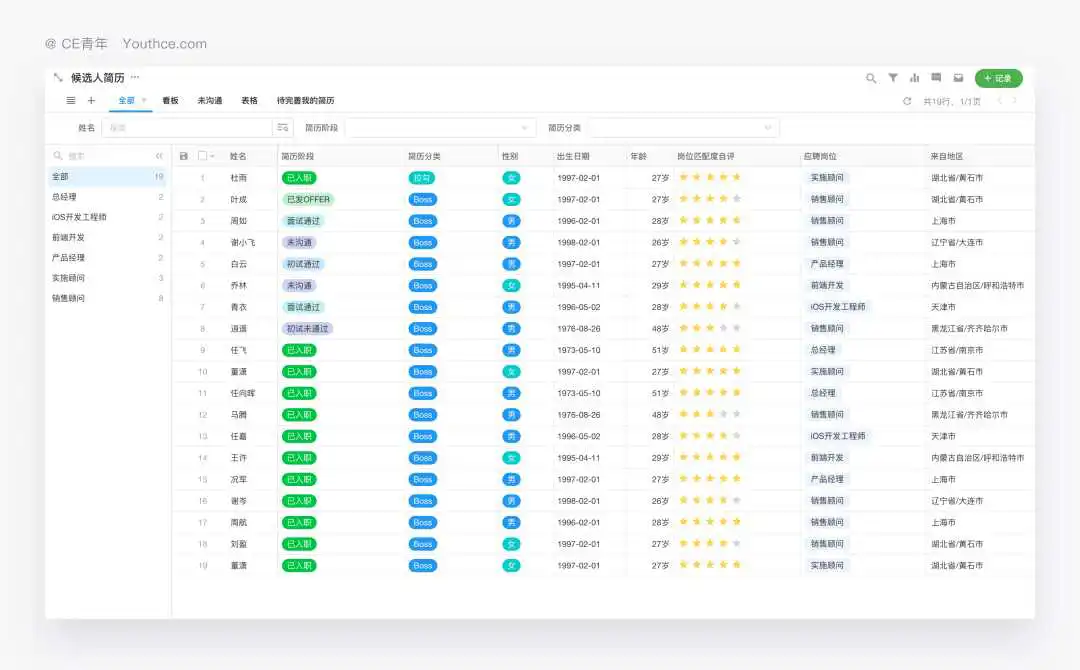The height and width of the screenshot is (670, 1080).
Task: Open the search magnifier in top toolbar
Action: point(871,78)
